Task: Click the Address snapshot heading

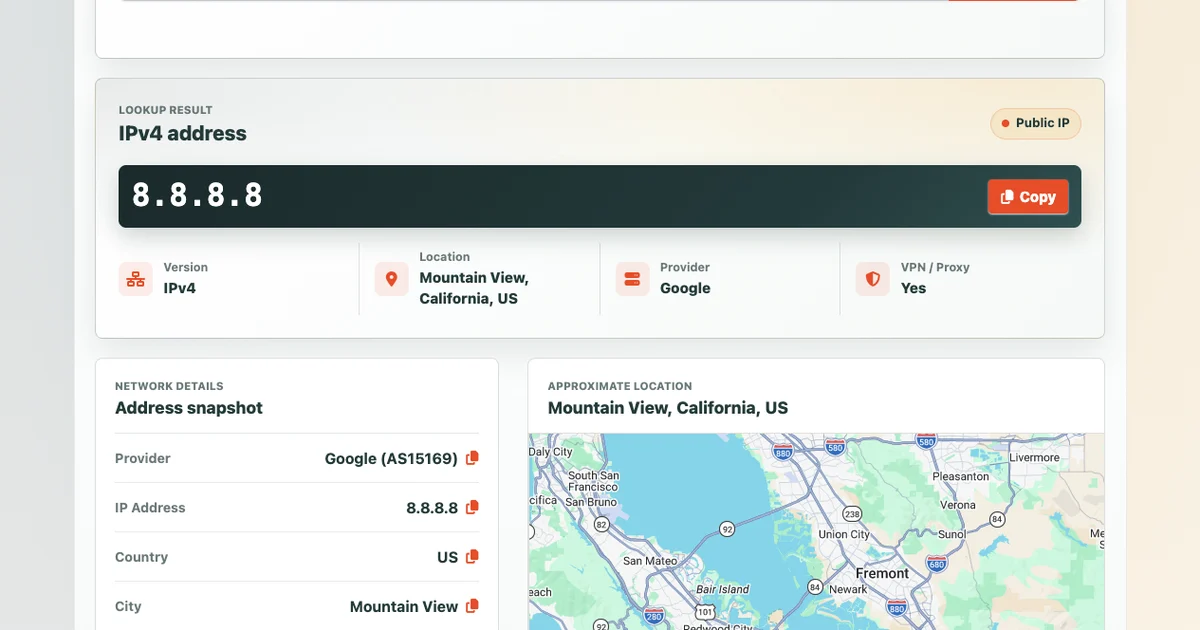Action: click(x=189, y=408)
